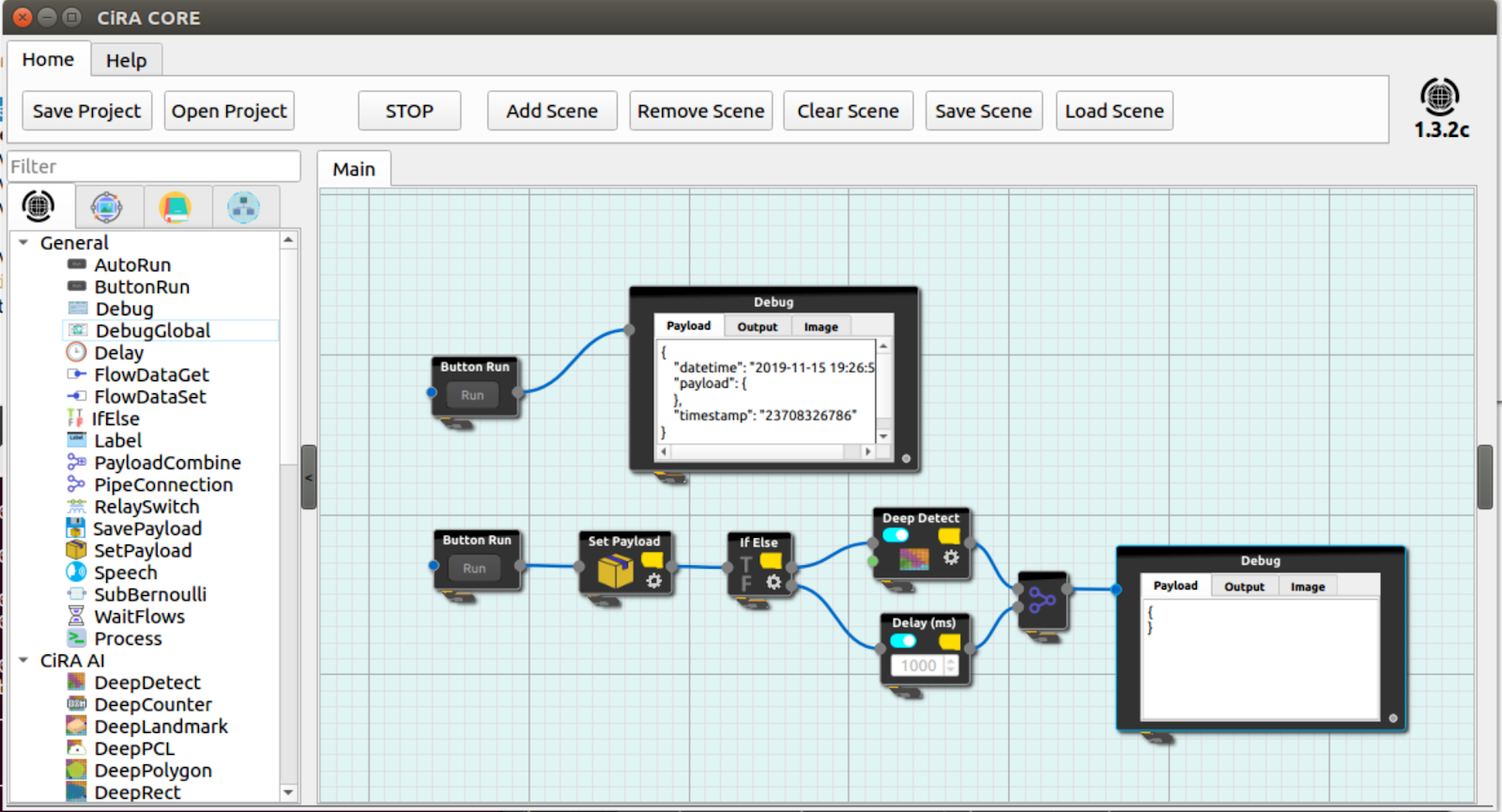Image resolution: width=1502 pixels, height=812 pixels.
Task: Click the STOP button
Action: (409, 111)
